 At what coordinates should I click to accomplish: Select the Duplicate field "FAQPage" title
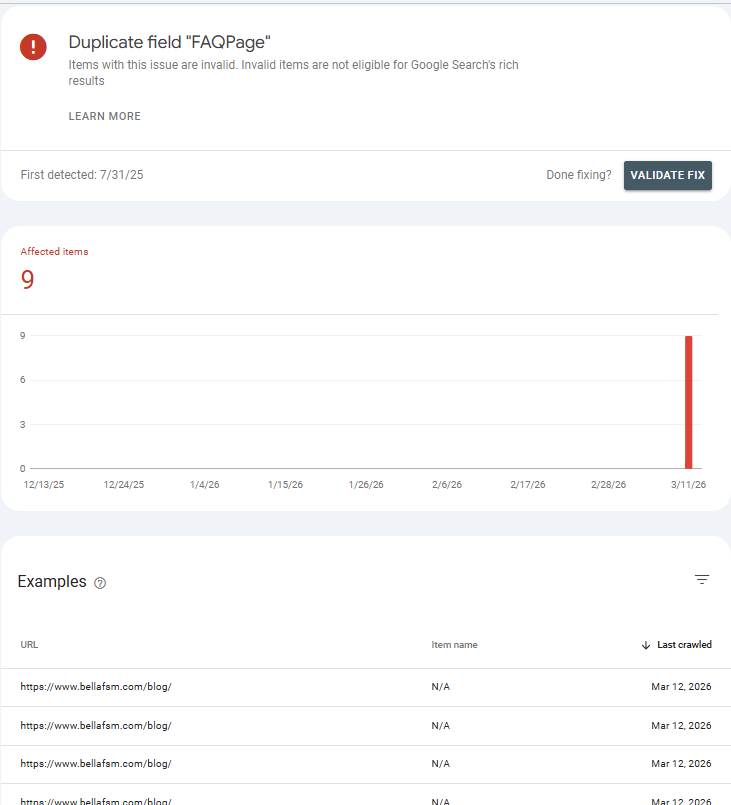click(x=169, y=42)
